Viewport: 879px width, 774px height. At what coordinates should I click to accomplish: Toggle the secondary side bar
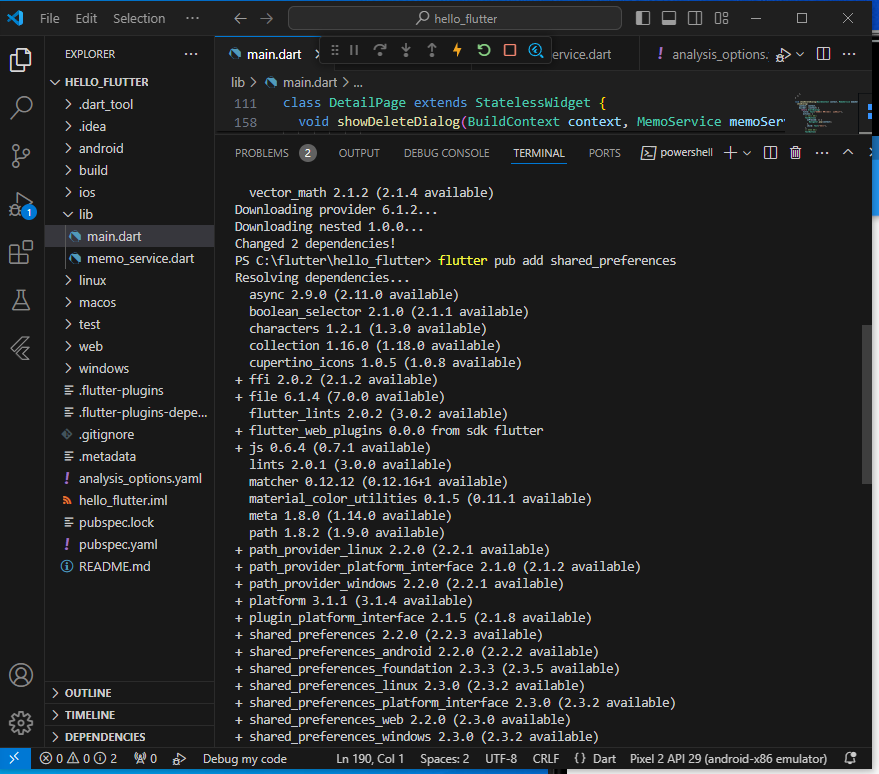tap(695, 18)
